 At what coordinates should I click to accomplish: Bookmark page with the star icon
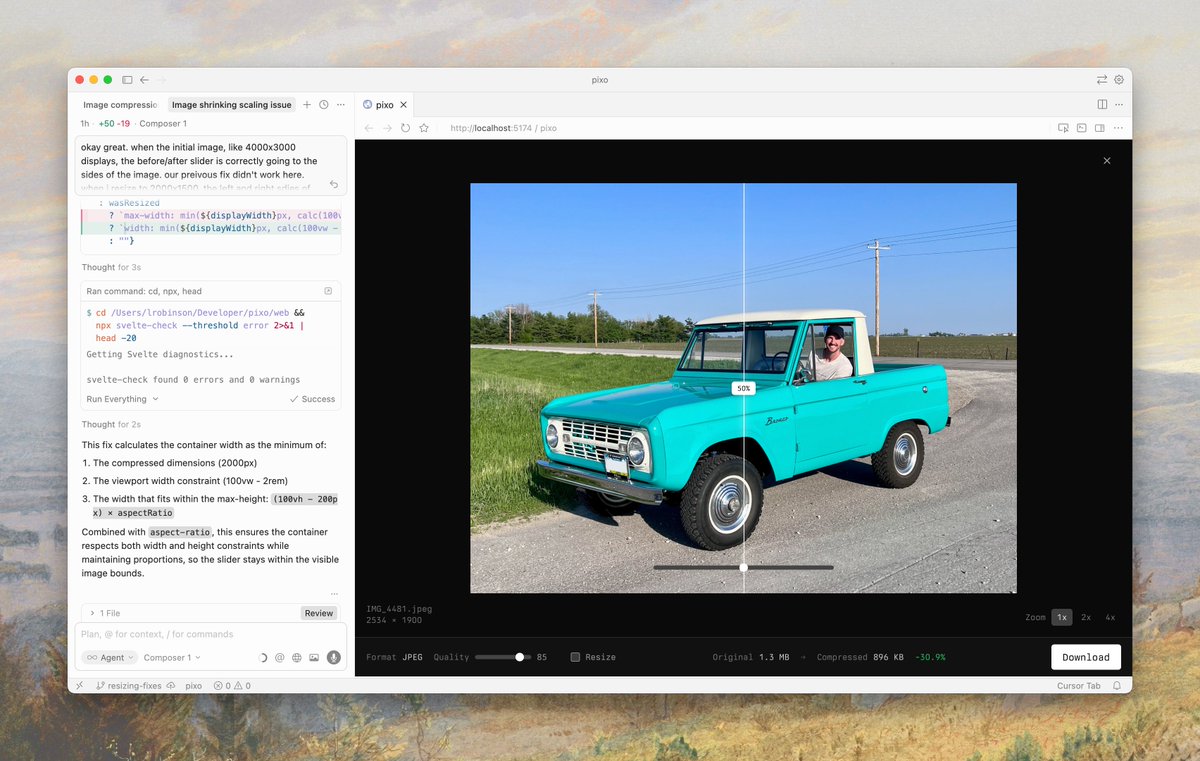[424, 128]
